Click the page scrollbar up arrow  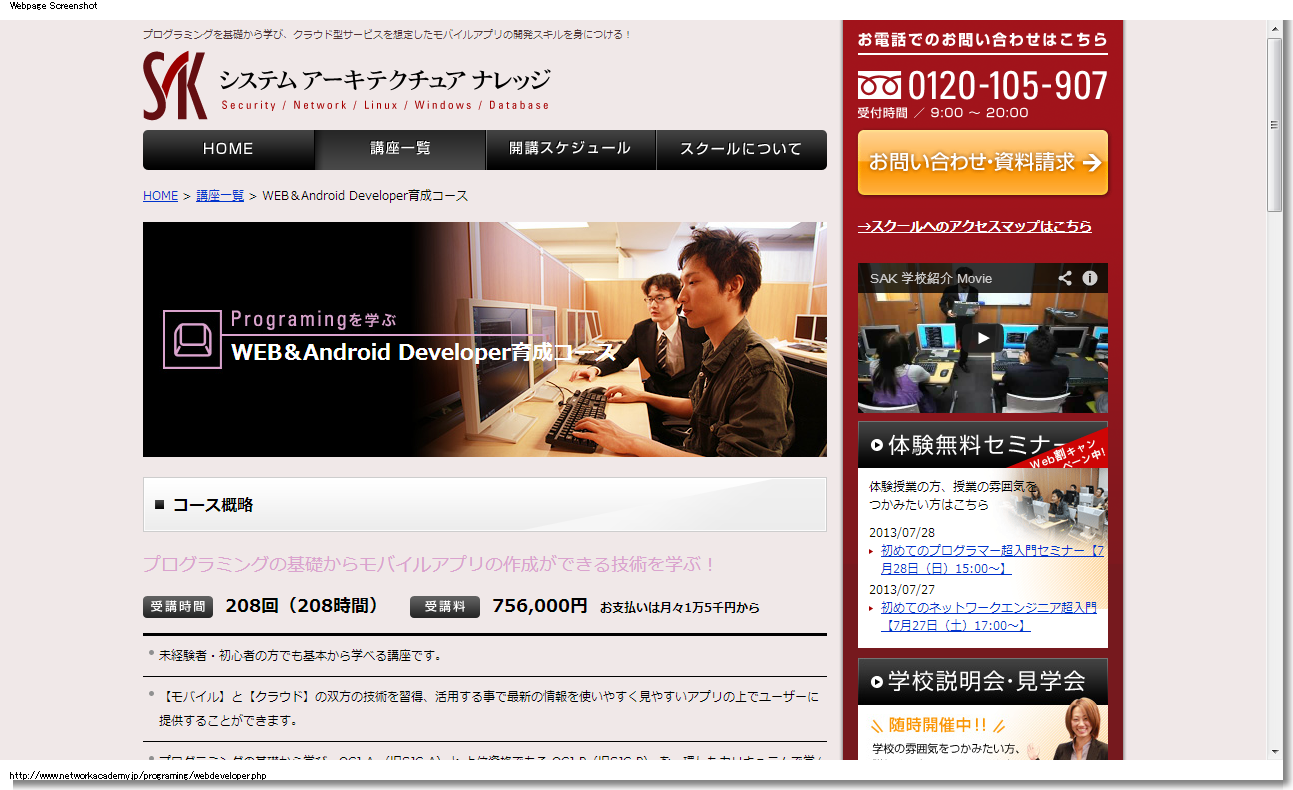click(x=1274, y=29)
